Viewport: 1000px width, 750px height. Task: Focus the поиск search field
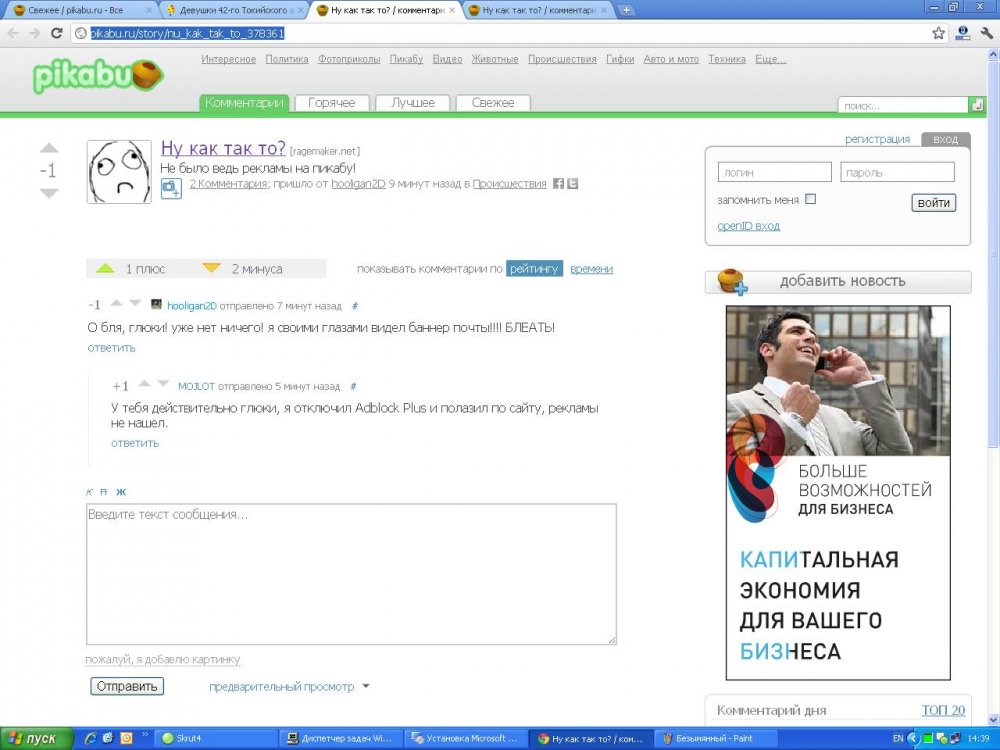pyautogui.click(x=903, y=105)
